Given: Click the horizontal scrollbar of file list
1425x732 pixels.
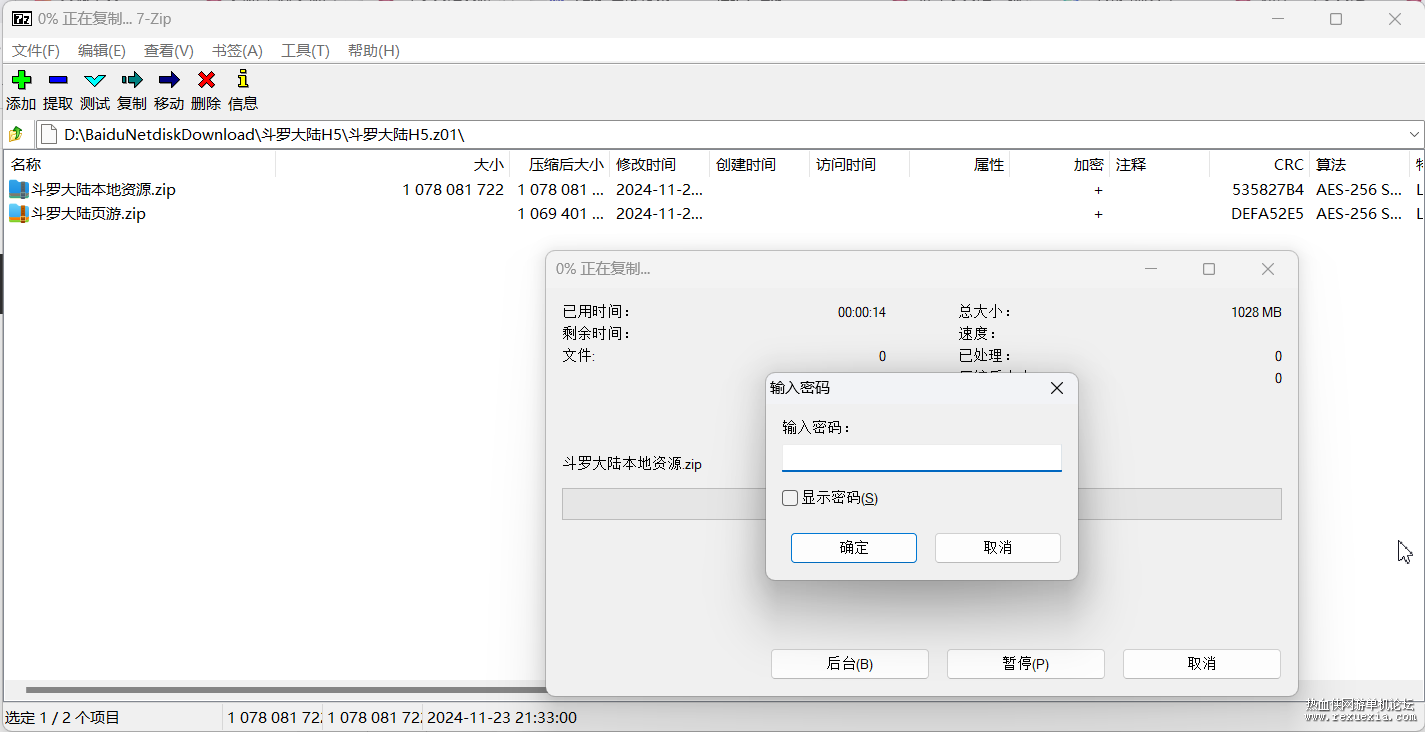Looking at the screenshot, I should tap(285, 690).
